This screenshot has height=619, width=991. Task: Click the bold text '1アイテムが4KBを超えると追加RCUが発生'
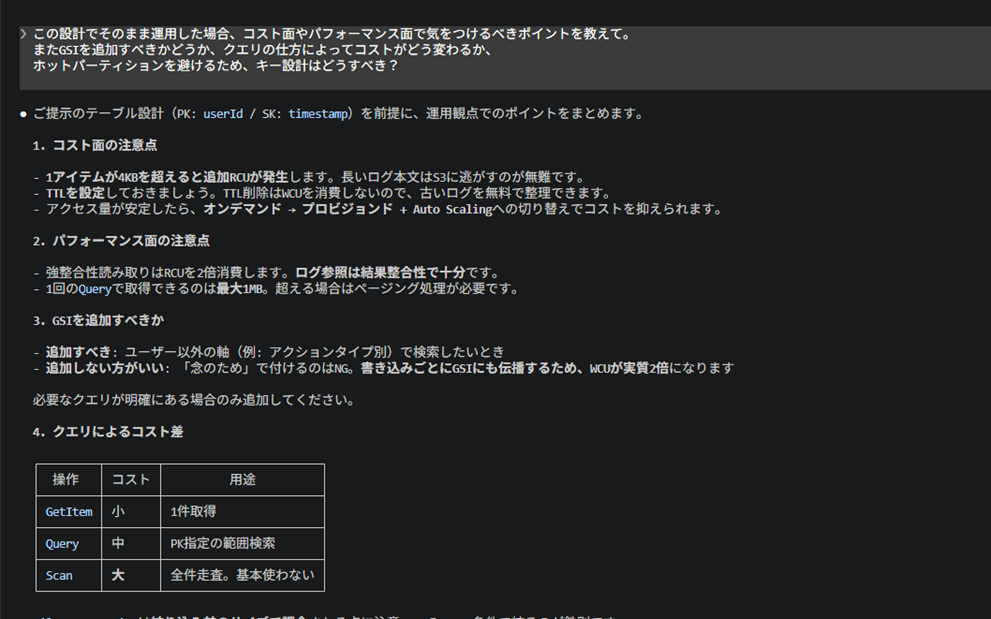click(167, 177)
